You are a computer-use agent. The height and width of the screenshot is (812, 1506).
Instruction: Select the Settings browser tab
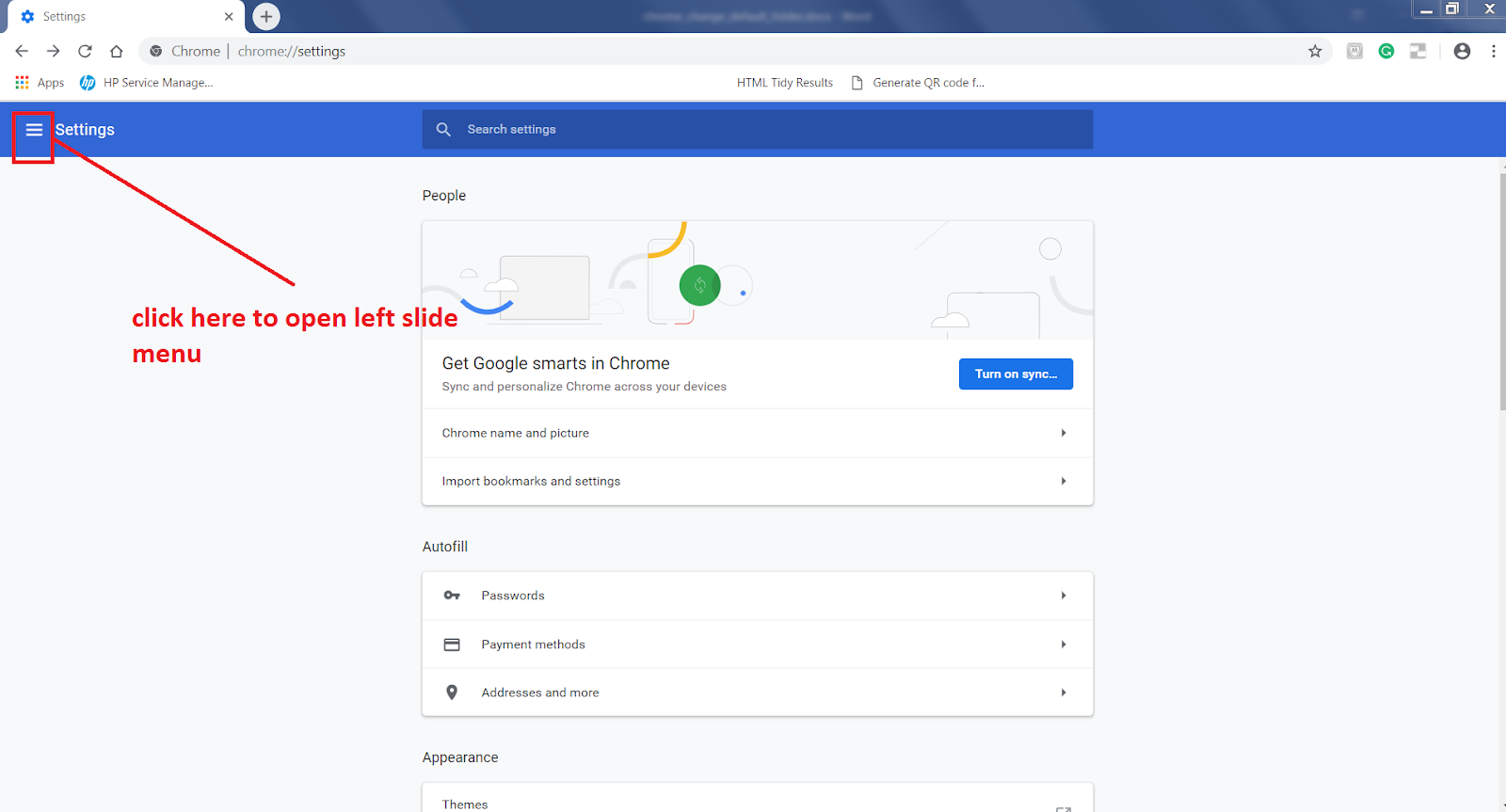coord(126,16)
